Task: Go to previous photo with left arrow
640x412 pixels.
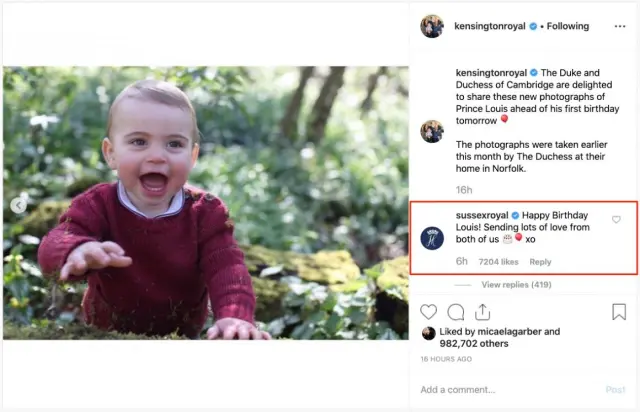Action: pyautogui.click(x=17, y=204)
